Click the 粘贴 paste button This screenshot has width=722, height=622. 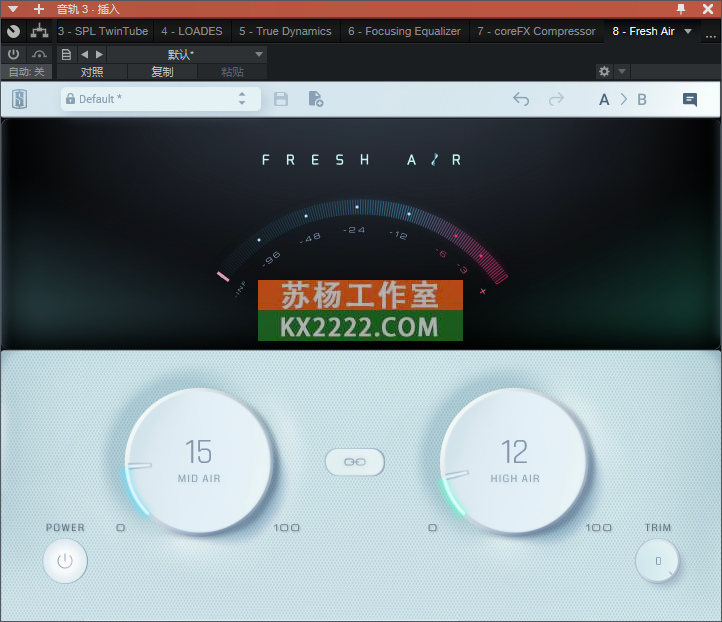click(x=232, y=72)
